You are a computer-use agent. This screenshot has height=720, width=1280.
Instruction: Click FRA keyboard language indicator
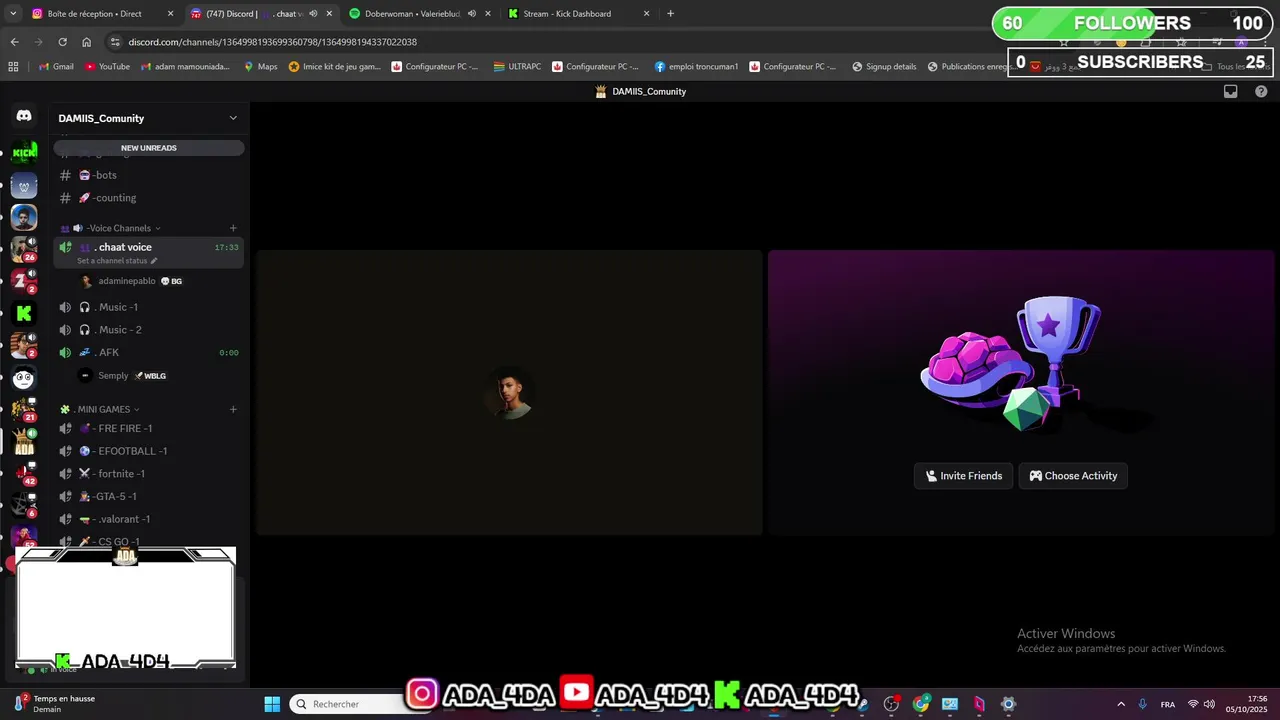[1168, 704]
